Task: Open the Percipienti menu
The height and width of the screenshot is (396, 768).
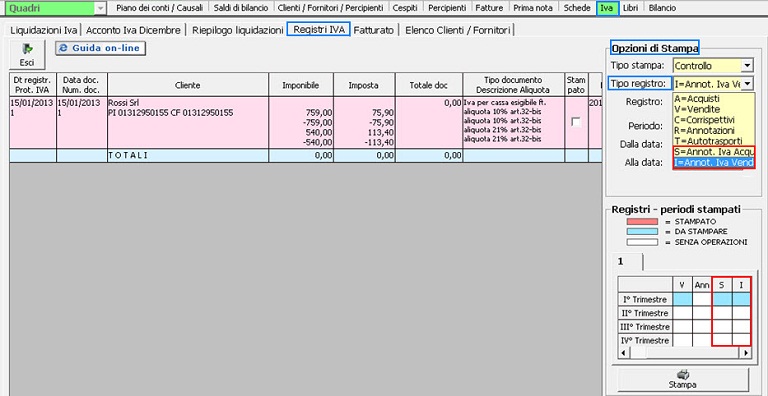Action: (x=446, y=8)
